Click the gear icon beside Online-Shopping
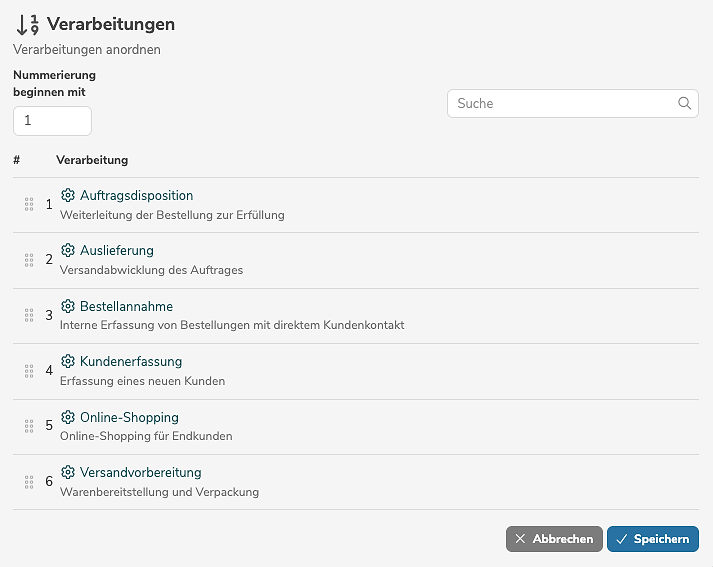713x567 pixels. pos(68,417)
